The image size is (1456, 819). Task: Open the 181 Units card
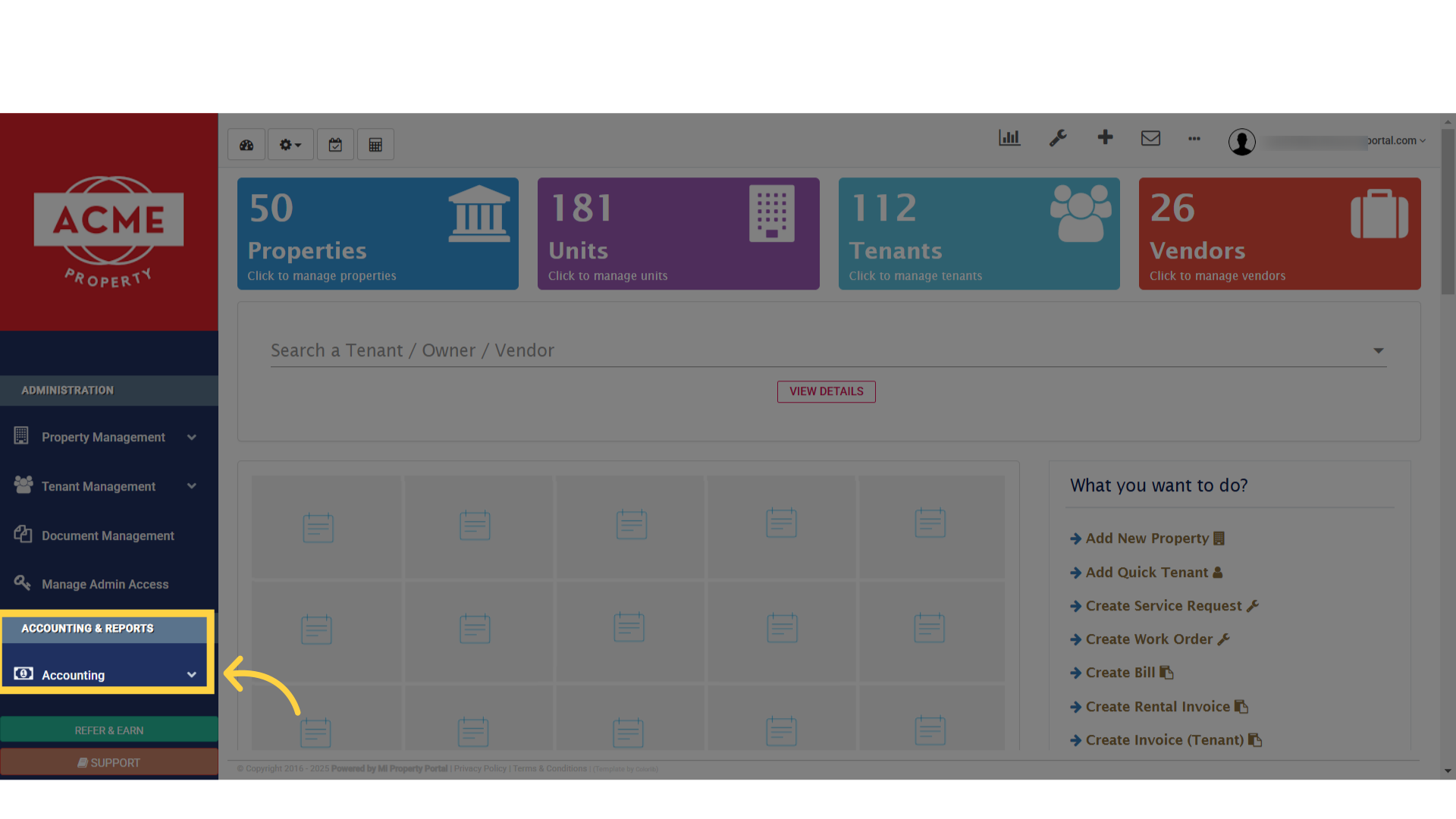pos(678,234)
